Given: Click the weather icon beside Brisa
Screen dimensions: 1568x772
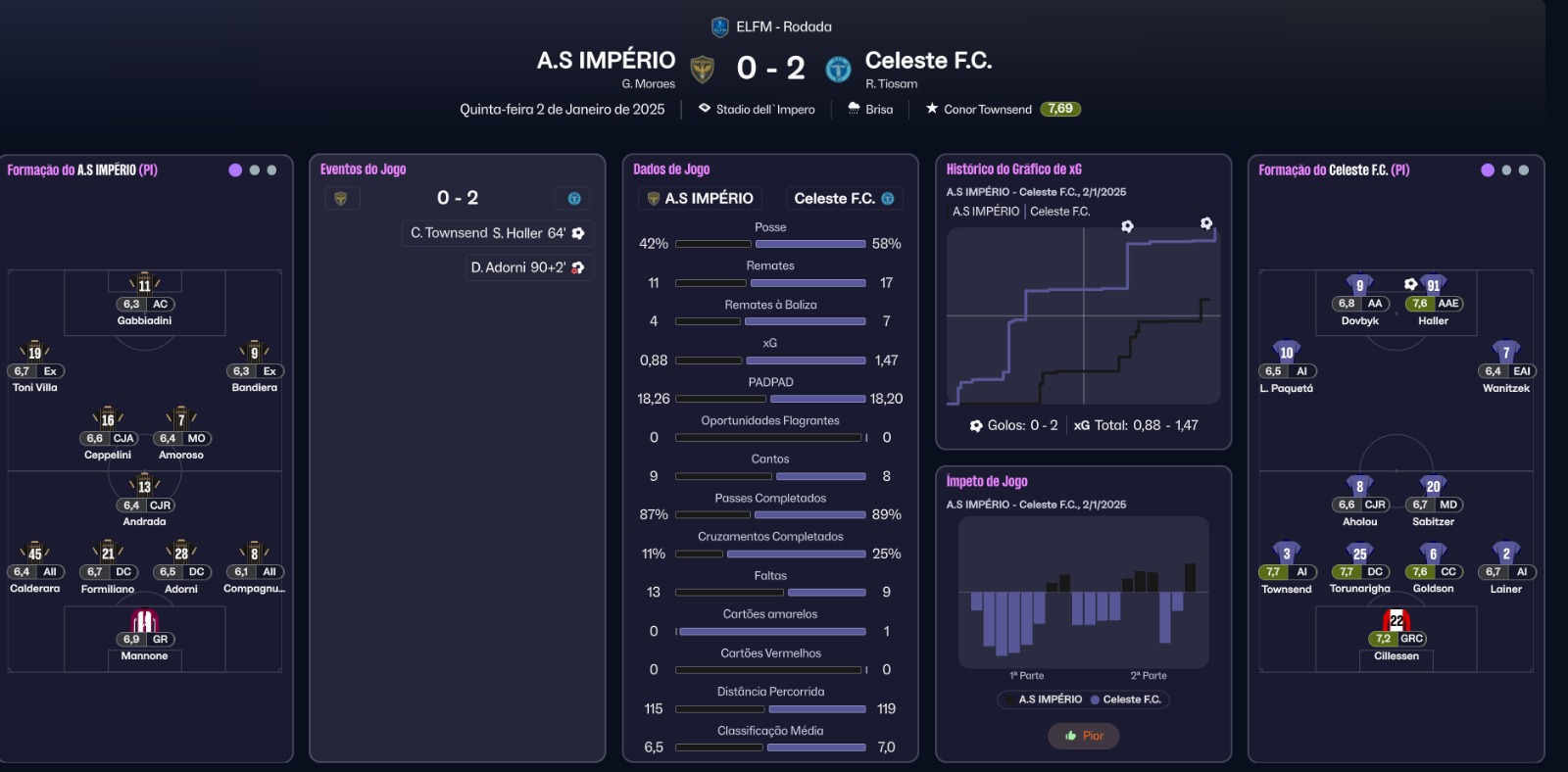Looking at the screenshot, I should click(854, 109).
